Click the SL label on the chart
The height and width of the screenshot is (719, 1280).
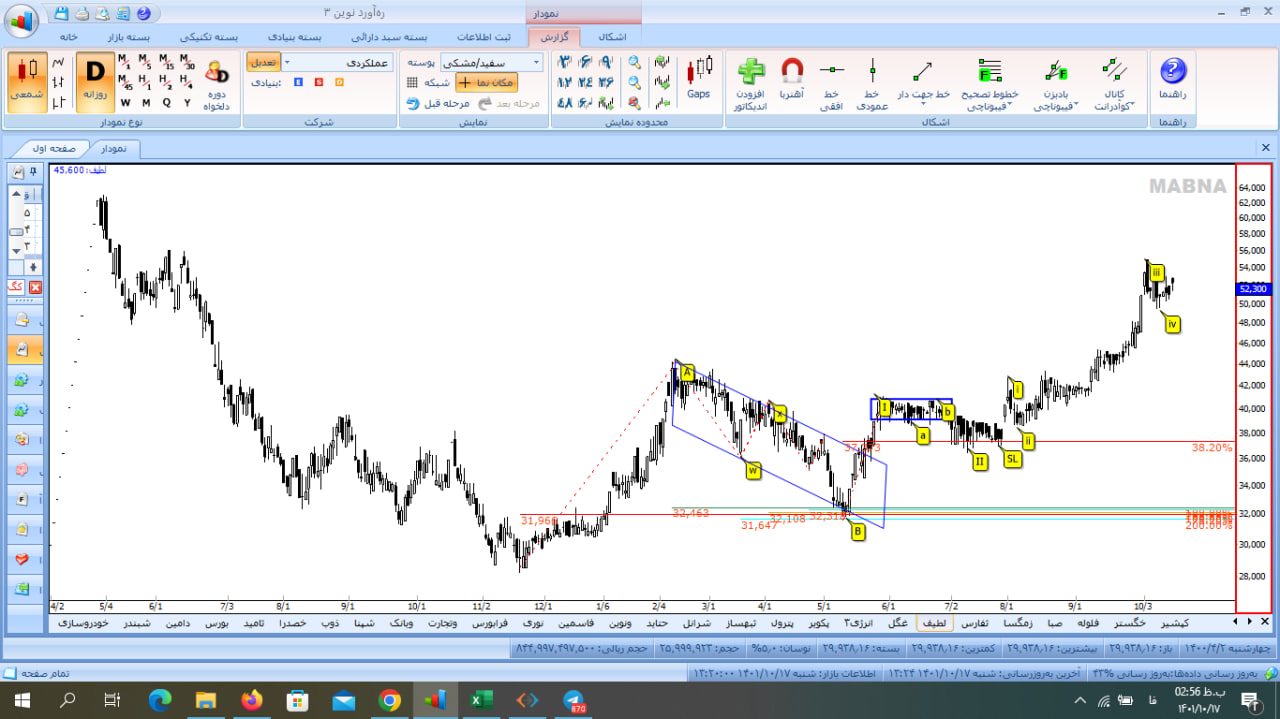1013,459
